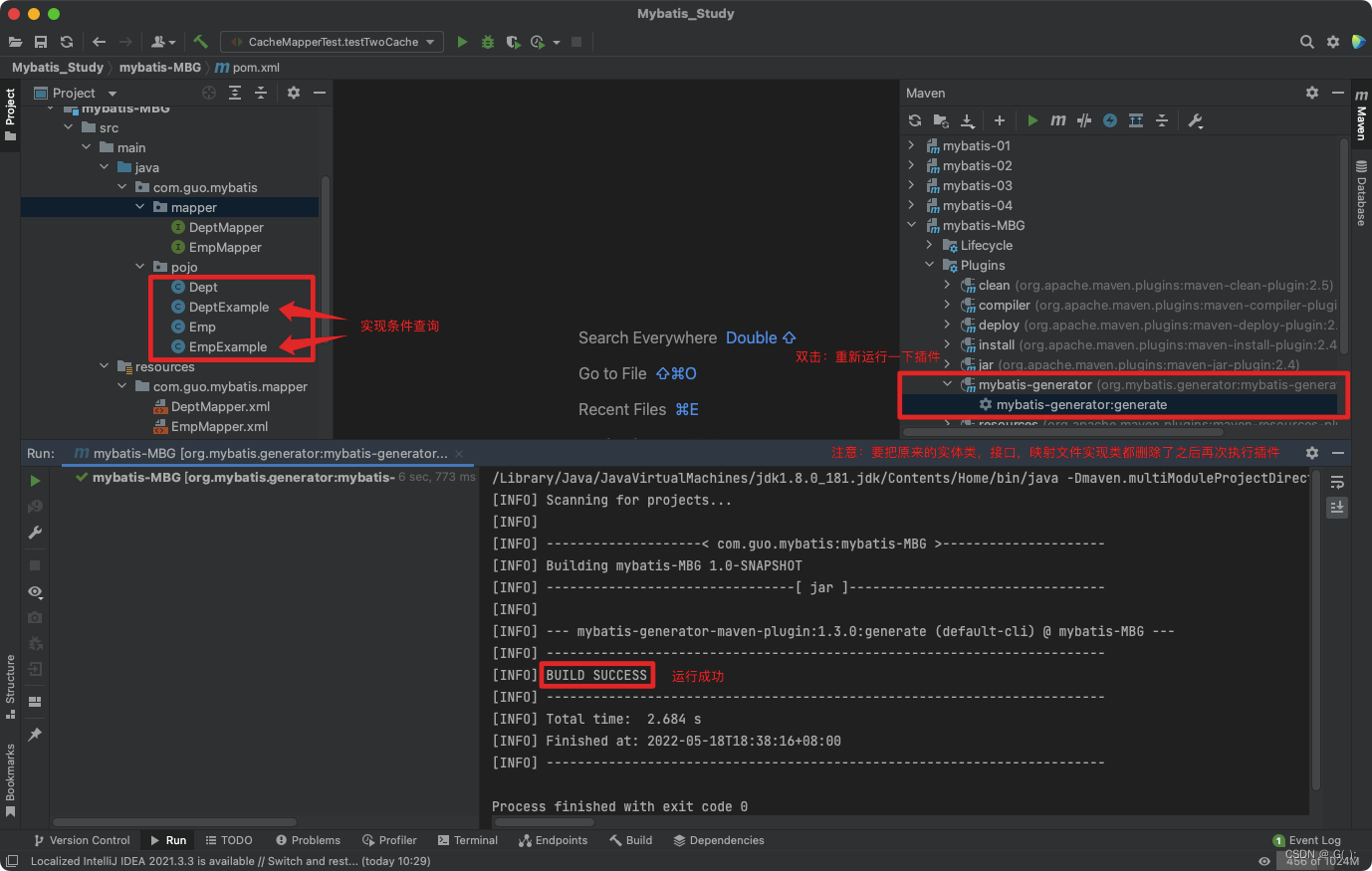Viewport: 1372px width, 871px height.
Task: Open Search Everywhere magnifier icon
Action: pos(1307,42)
